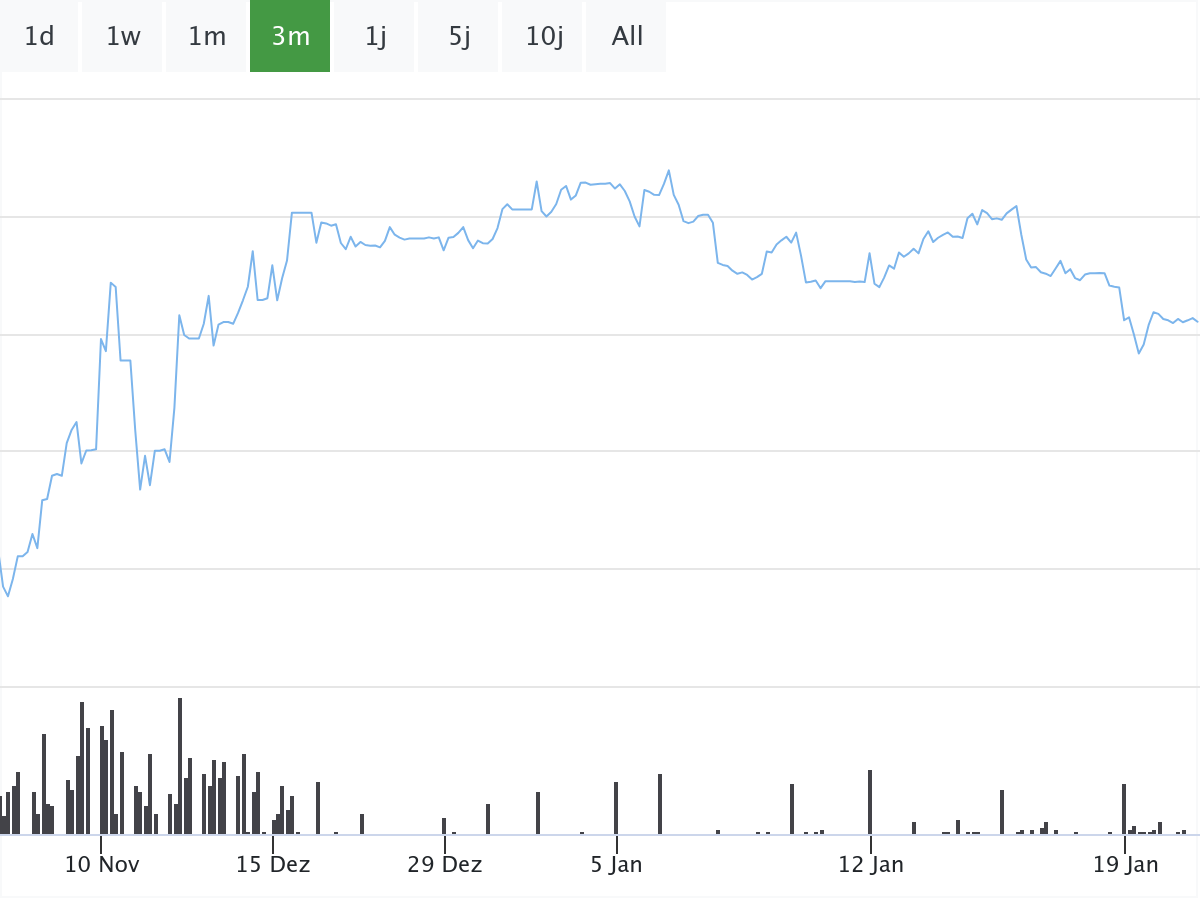The width and height of the screenshot is (1200, 900).
Task: Select the 19 Jan date label
Action: pyautogui.click(x=1126, y=864)
